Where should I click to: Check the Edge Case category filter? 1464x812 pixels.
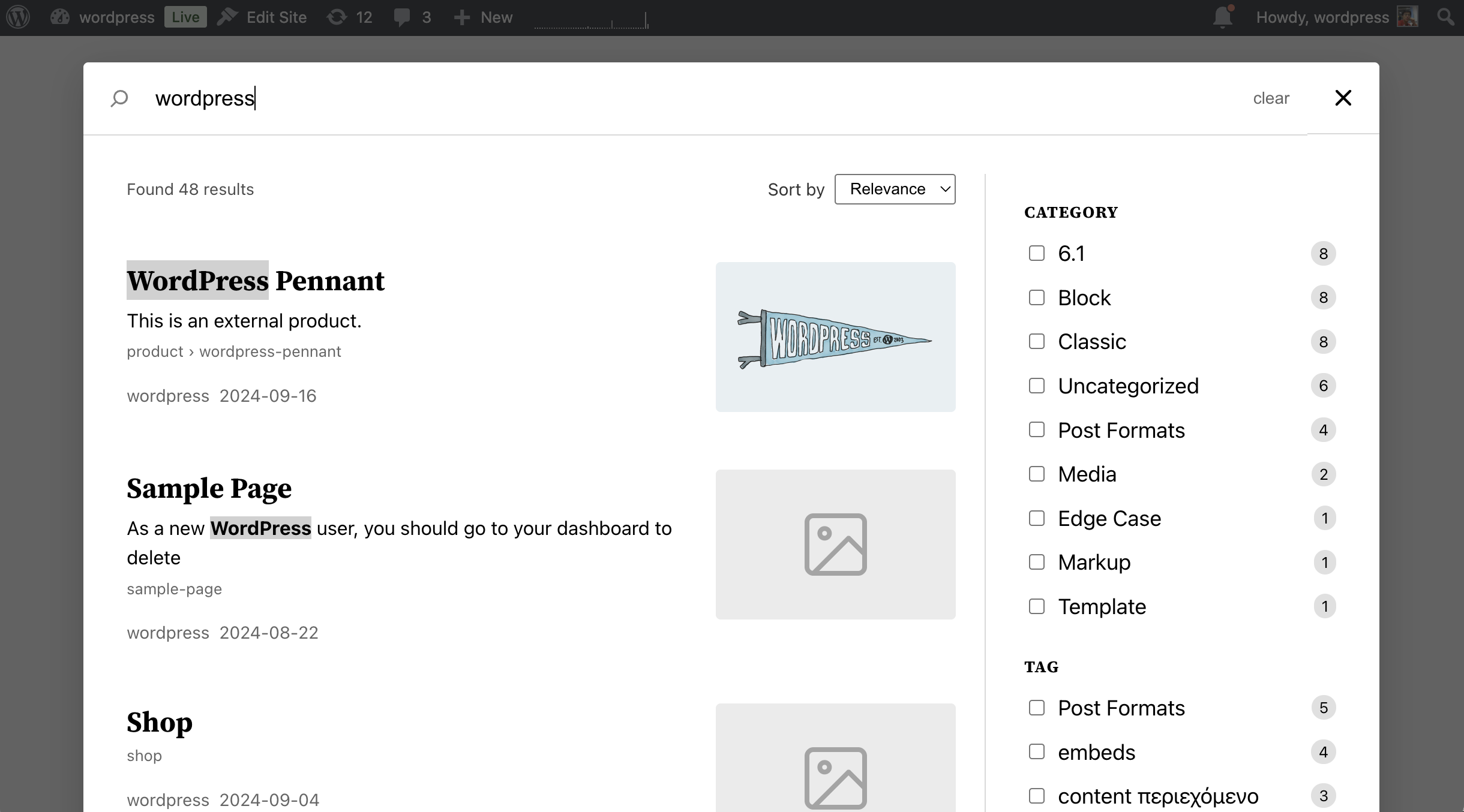1037,518
